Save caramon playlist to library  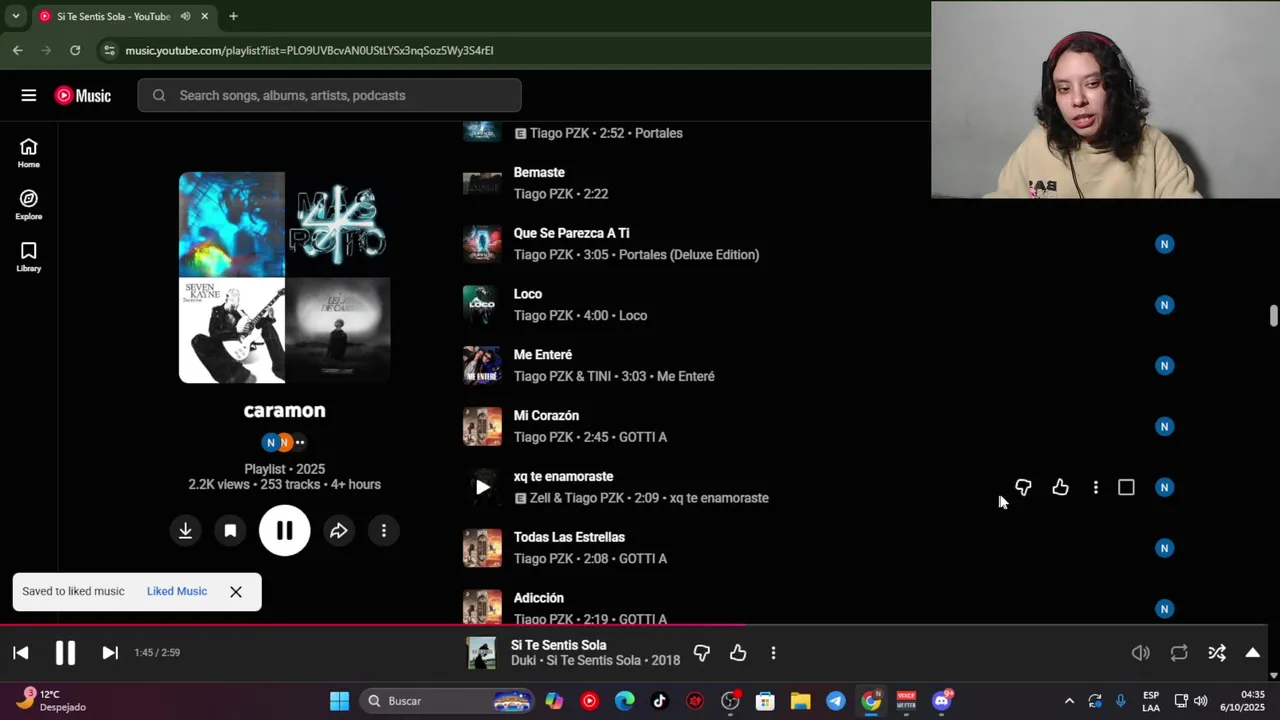[230, 531]
